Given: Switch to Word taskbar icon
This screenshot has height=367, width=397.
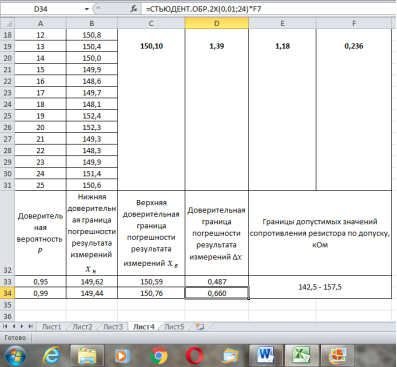Looking at the screenshot, I should tap(266, 355).
